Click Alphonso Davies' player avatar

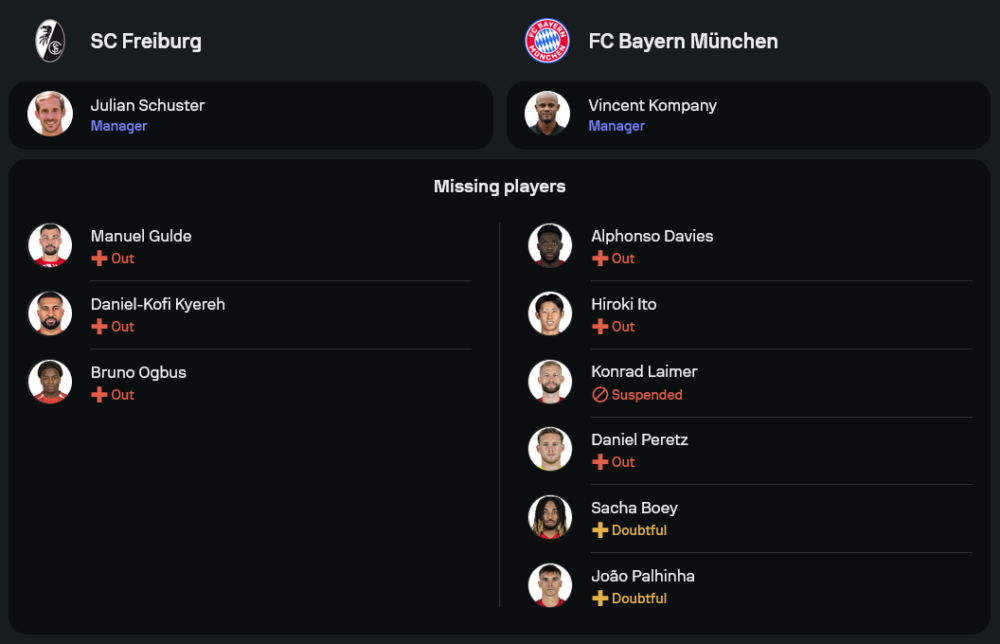(550, 246)
